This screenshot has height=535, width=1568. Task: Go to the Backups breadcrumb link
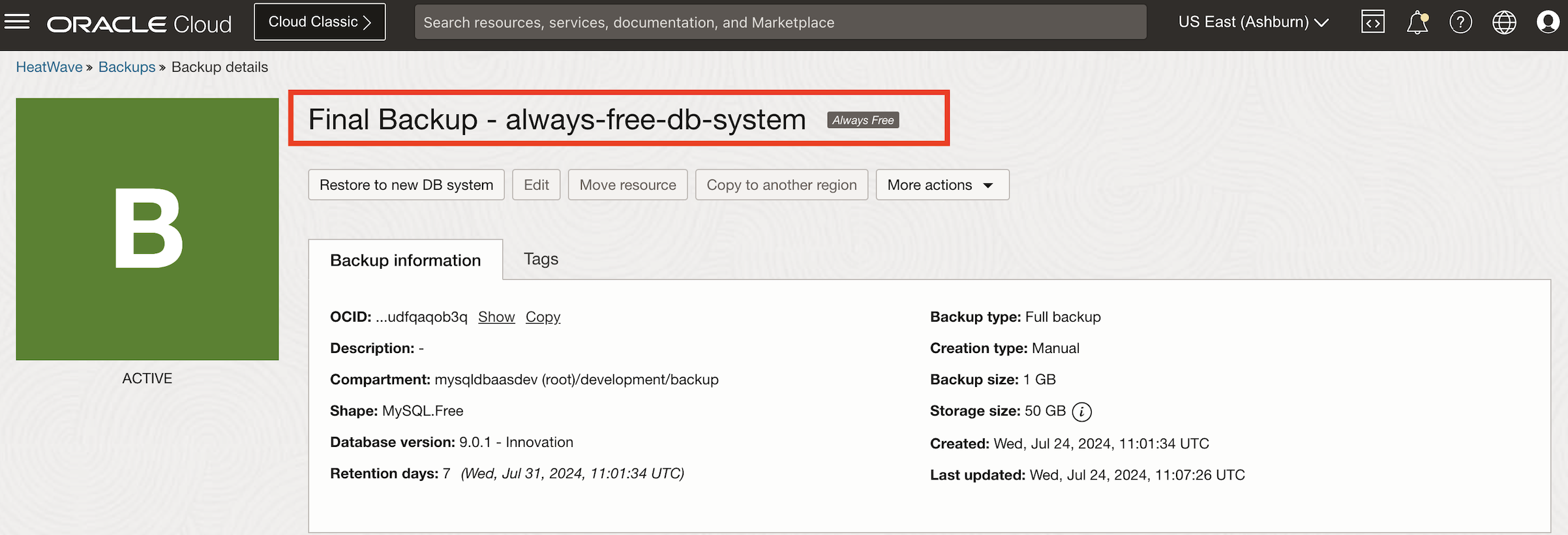point(127,67)
